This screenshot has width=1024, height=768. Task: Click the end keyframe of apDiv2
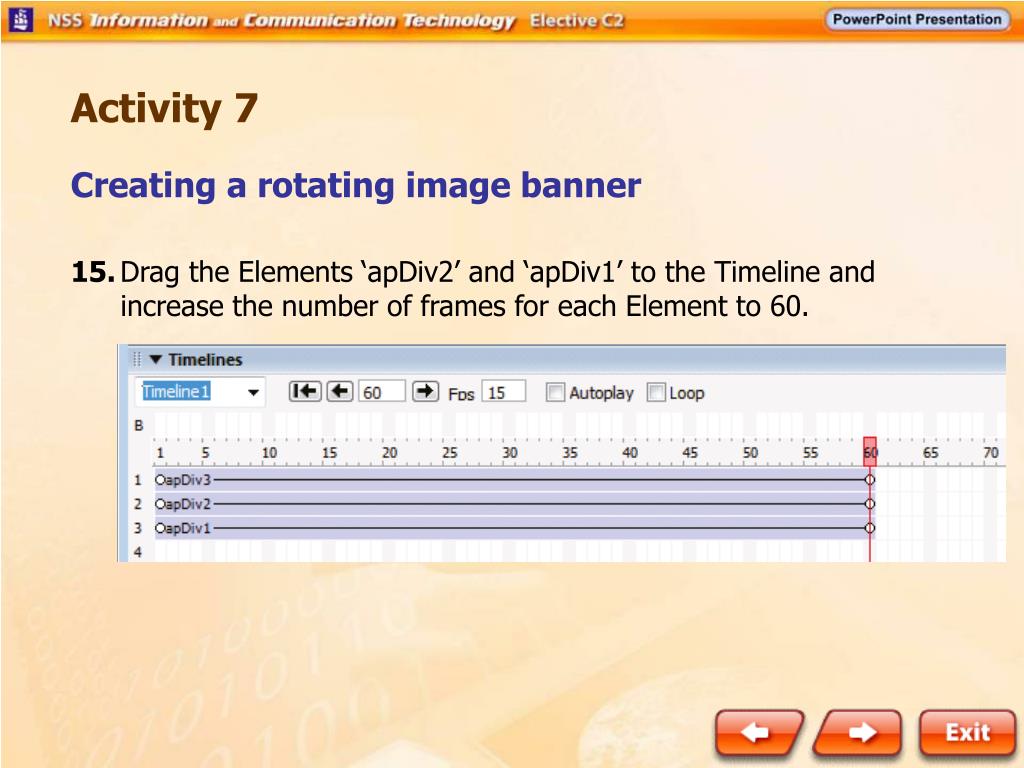point(869,504)
